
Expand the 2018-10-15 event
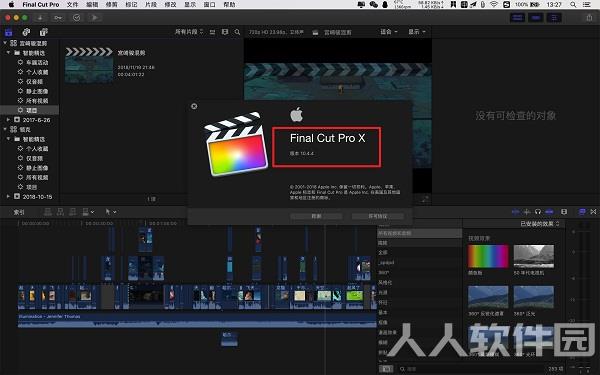point(8,196)
